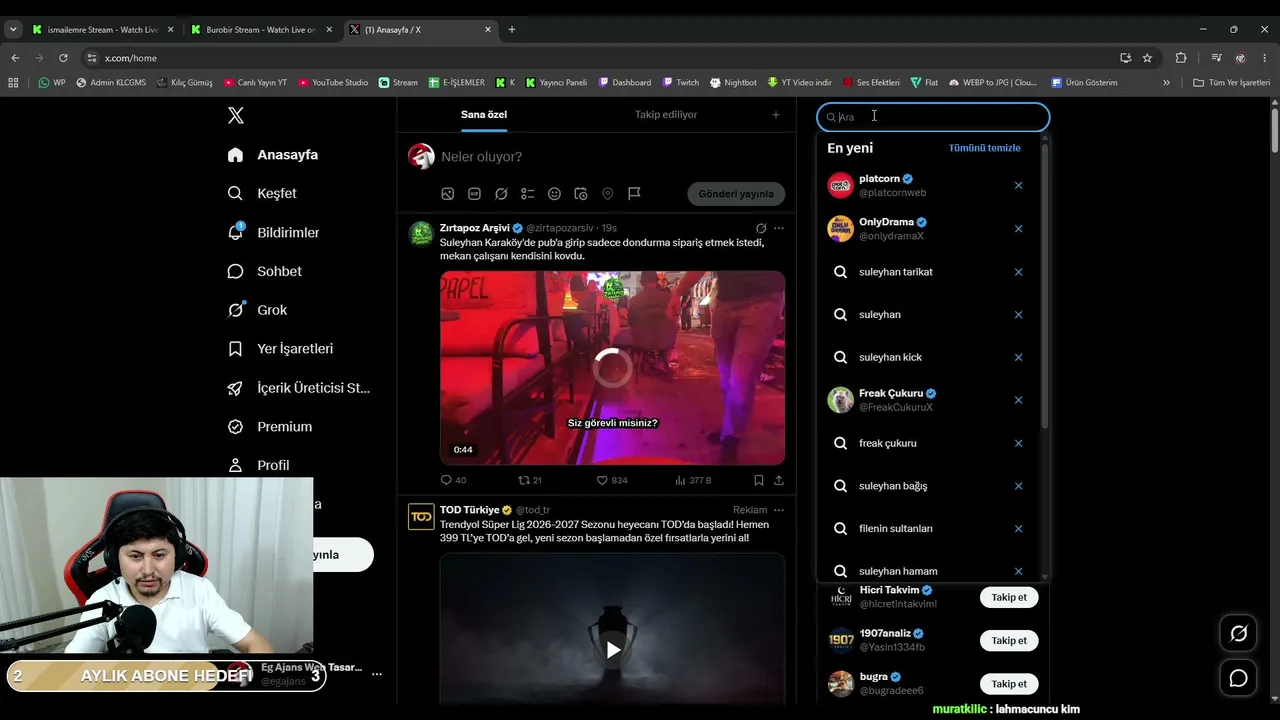
Task: Tag a location in the composer
Action: pyautogui.click(x=607, y=194)
